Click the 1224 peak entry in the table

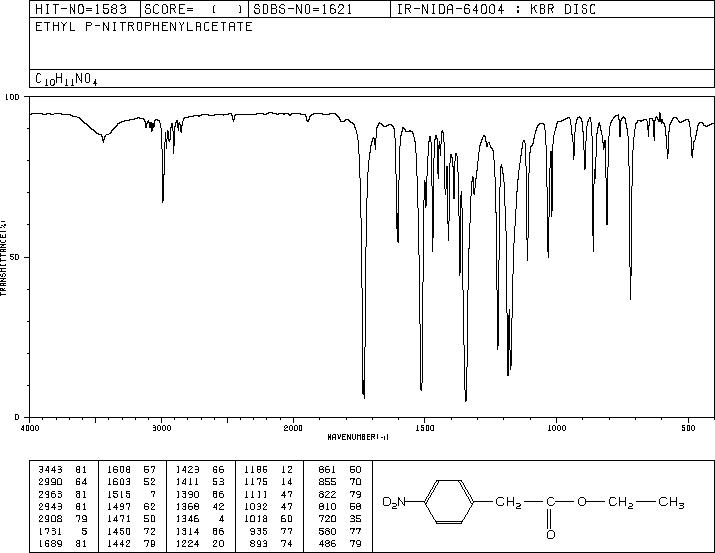point(200,544)
